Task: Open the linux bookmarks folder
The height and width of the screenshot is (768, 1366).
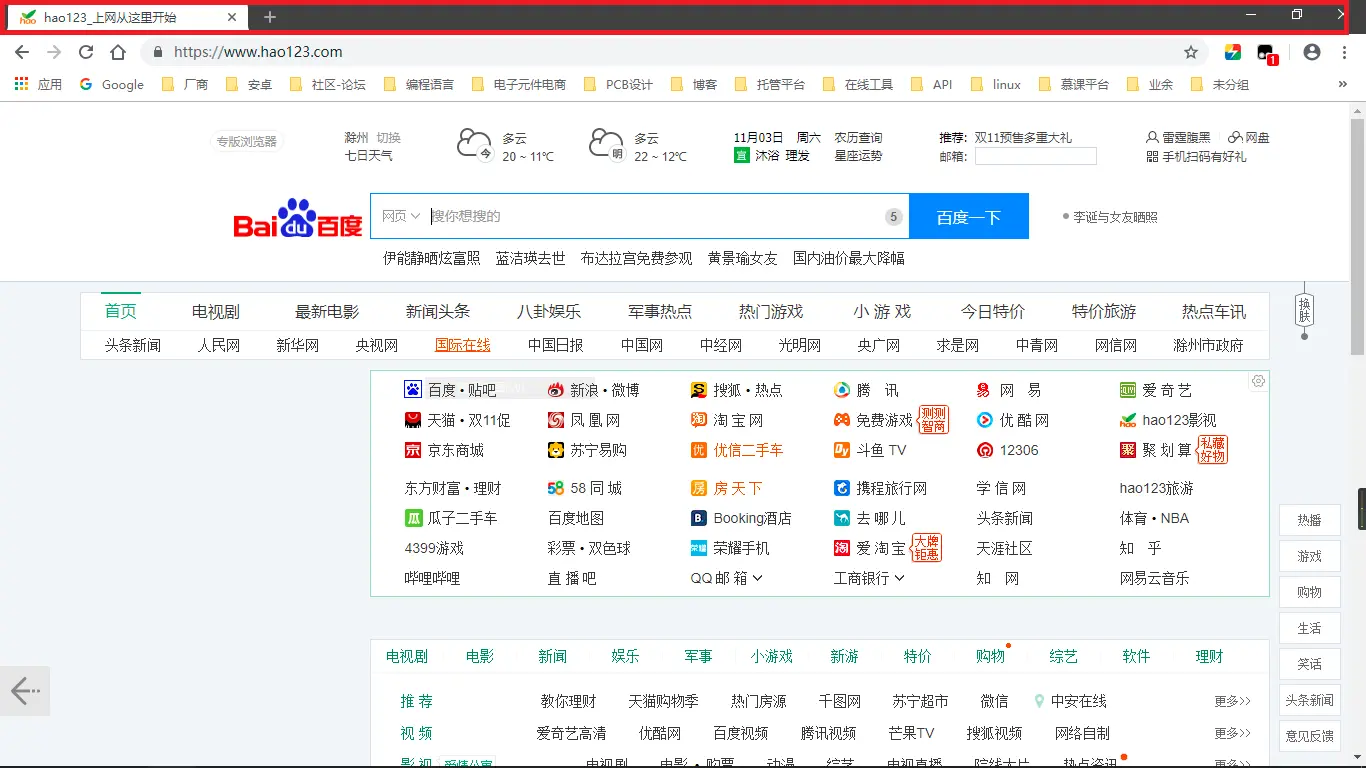Action: pyautogui.click(x=995, y=84)
